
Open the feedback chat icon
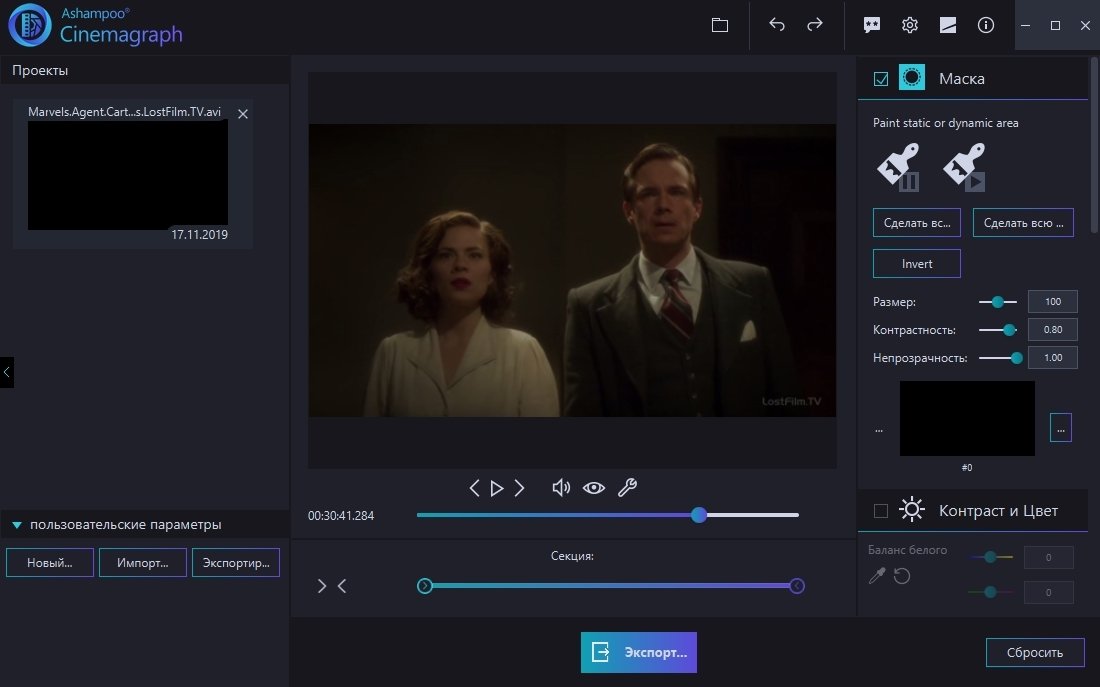pyautogui.click(x=871, y=25)
